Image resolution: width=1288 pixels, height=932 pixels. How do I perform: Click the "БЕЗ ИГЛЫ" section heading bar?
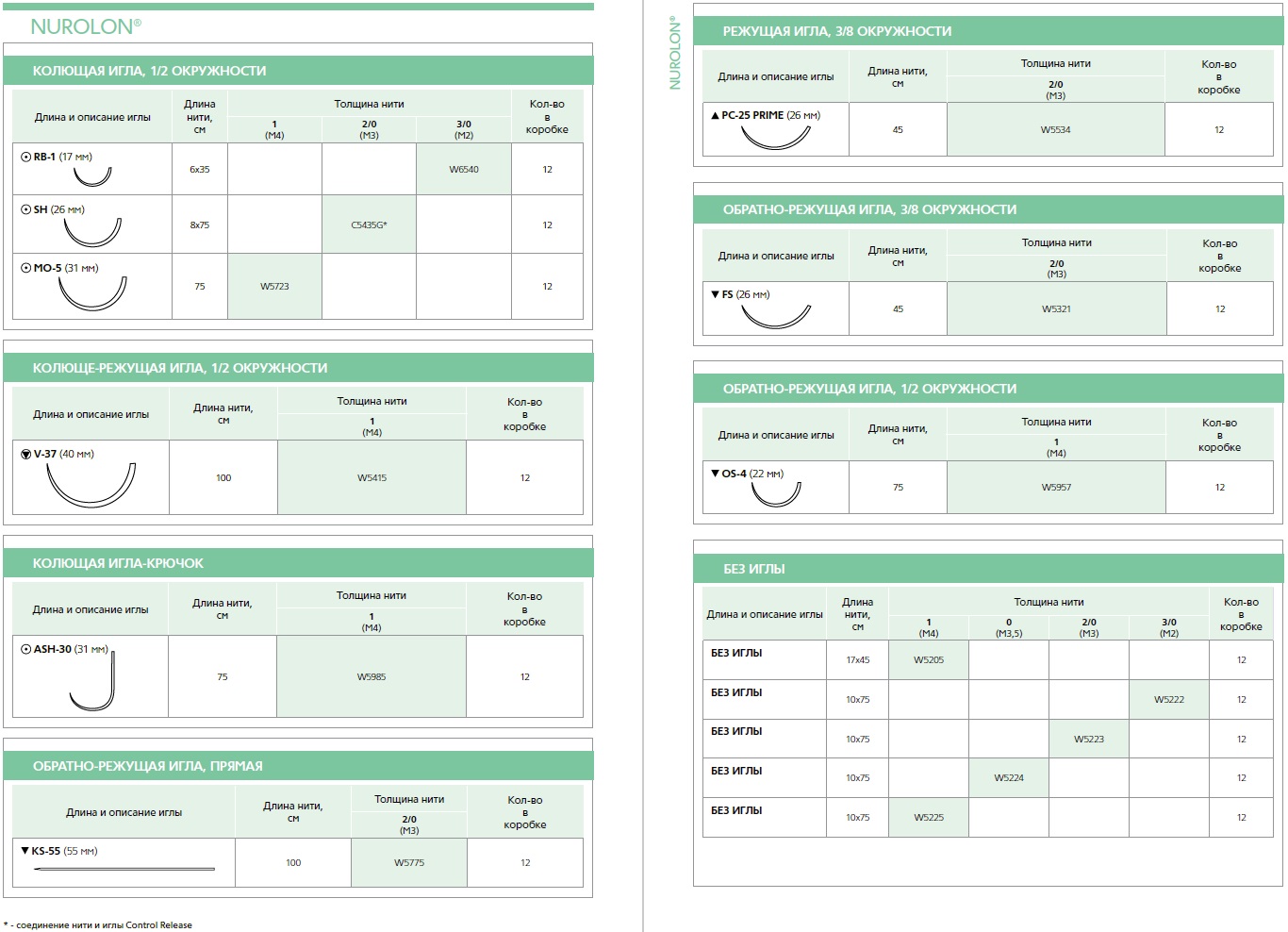(x=988, y=569)
